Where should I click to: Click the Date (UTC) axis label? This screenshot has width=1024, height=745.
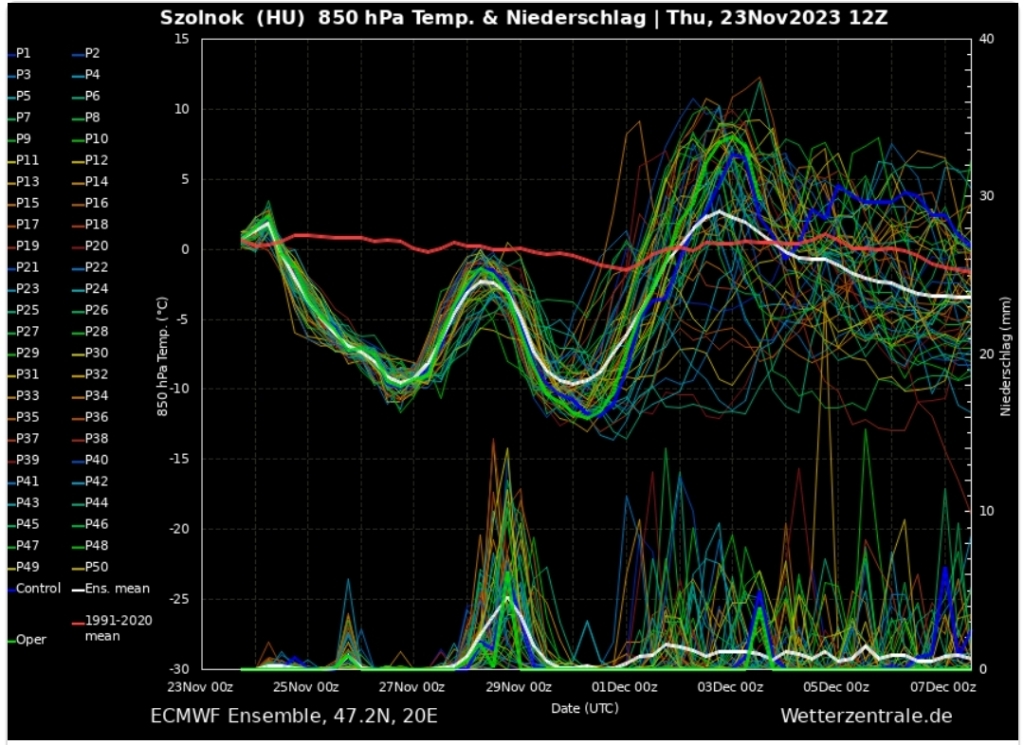coord(584,707)
